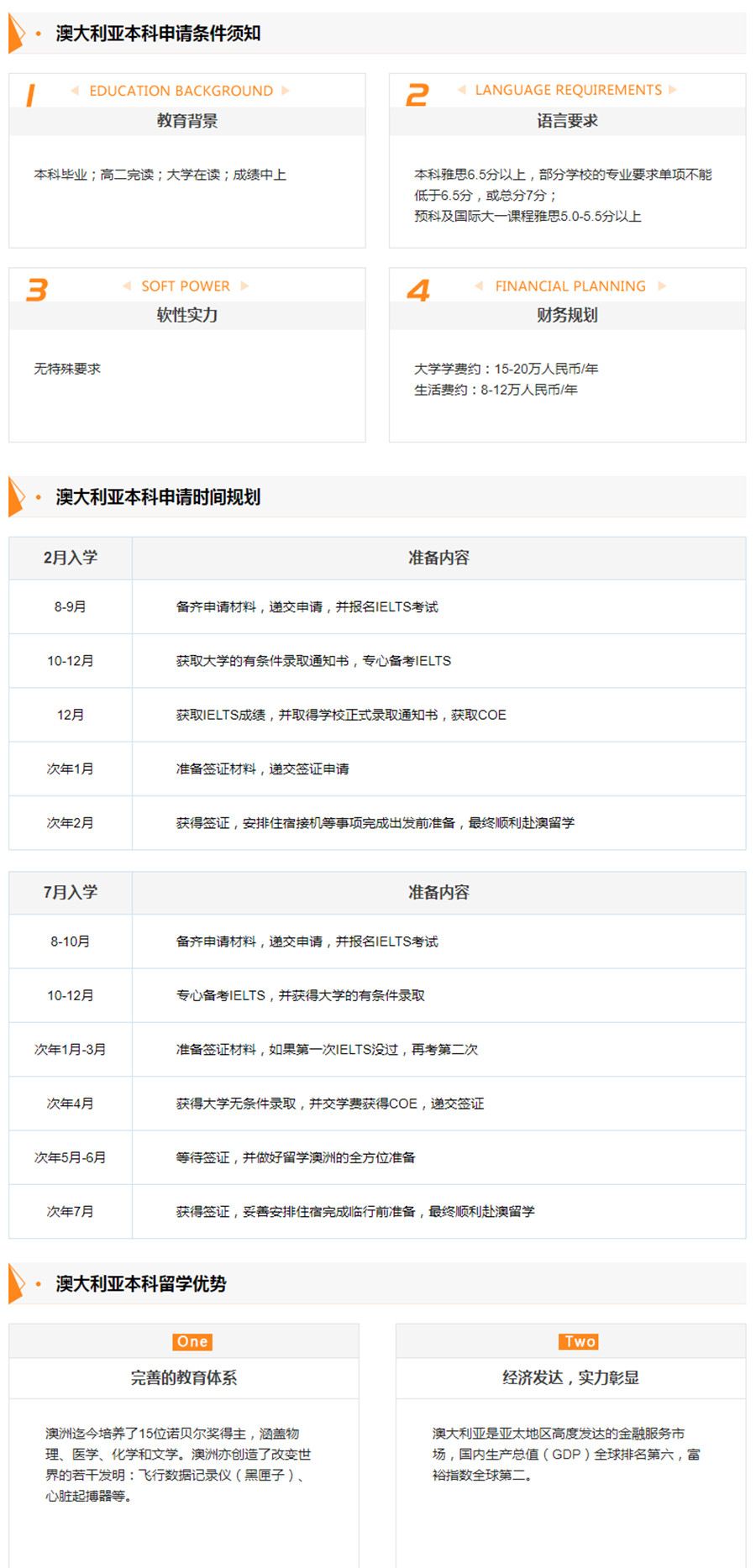756x1568 pixels.
Task: Select the 澳大利亚本科留学优势 heading
Action: click(x=141, y=1284)
